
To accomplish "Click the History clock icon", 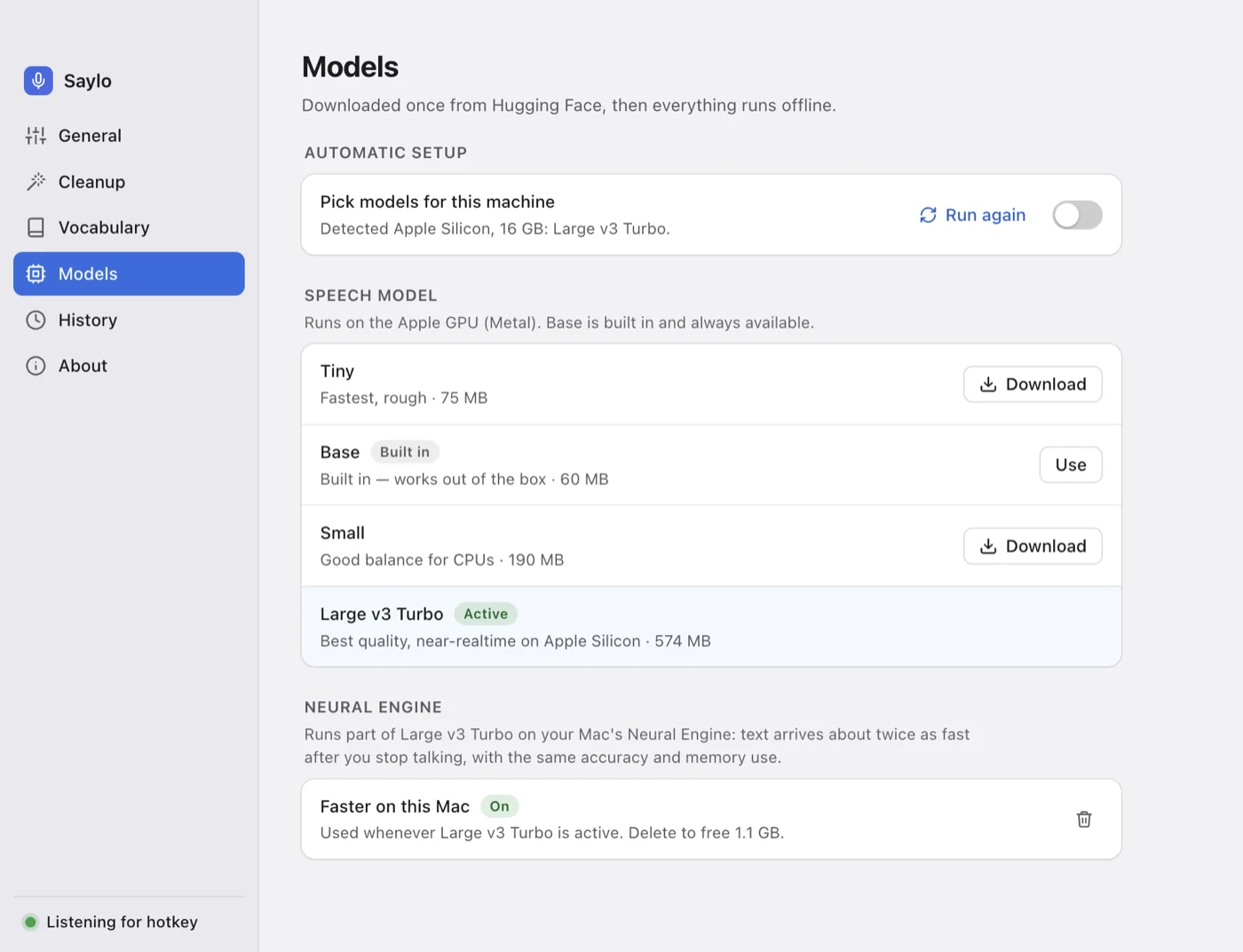I will click(36, 320).
